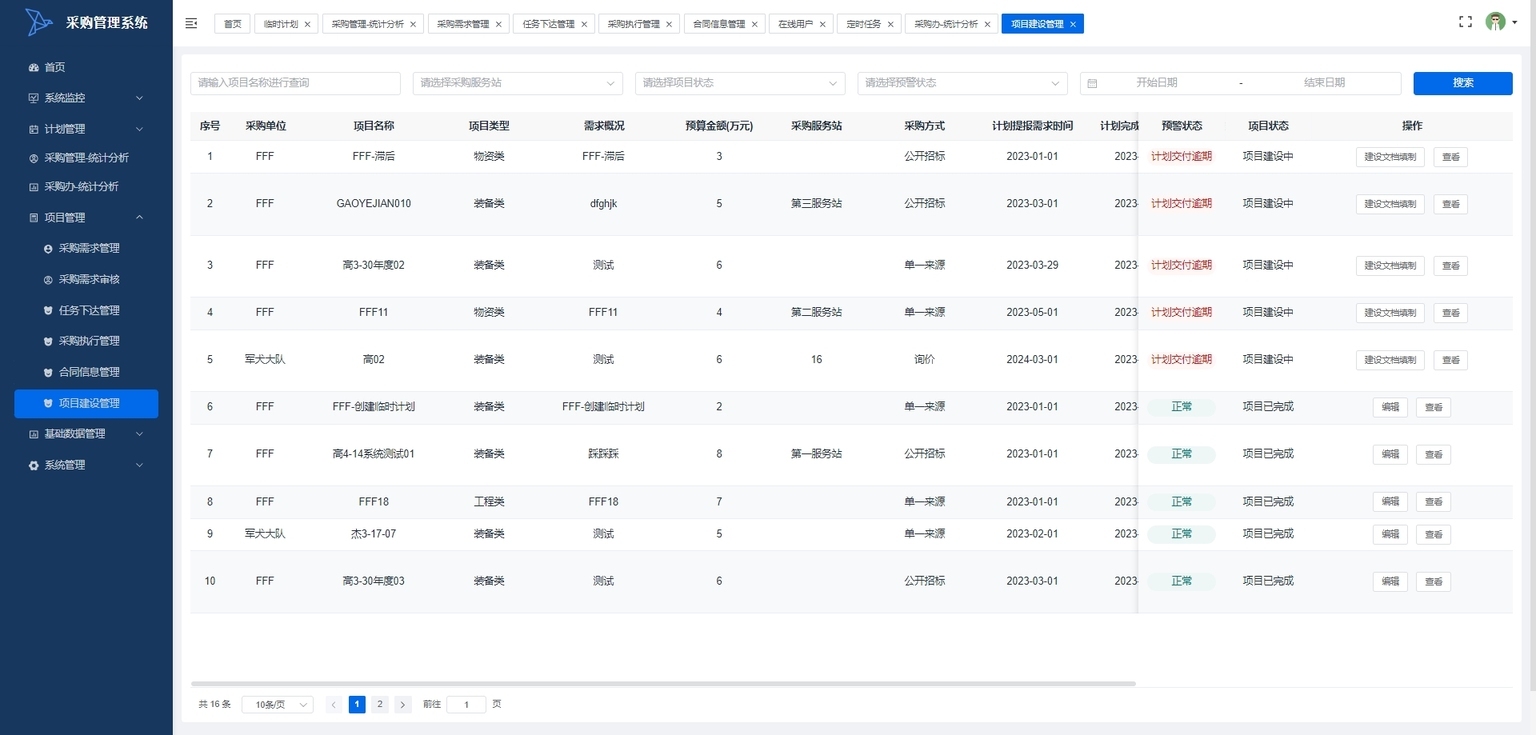
Task: Close the 临时计划 tab
Action: tap(307, 24)
